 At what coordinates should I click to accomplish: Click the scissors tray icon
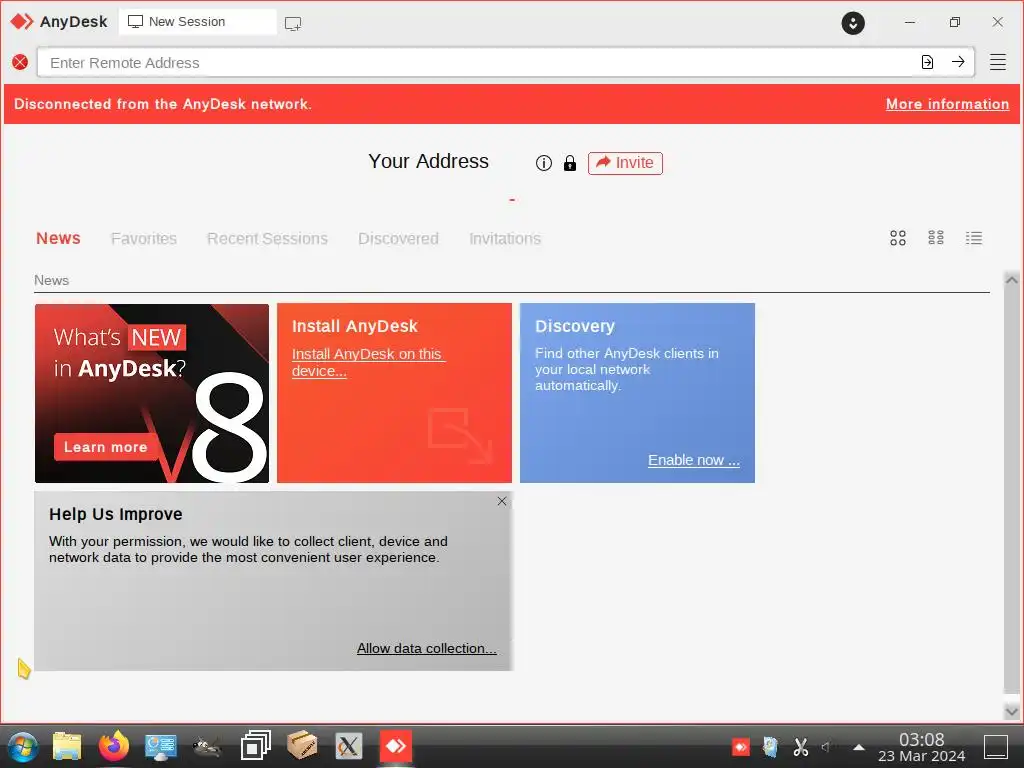(801, 746)
